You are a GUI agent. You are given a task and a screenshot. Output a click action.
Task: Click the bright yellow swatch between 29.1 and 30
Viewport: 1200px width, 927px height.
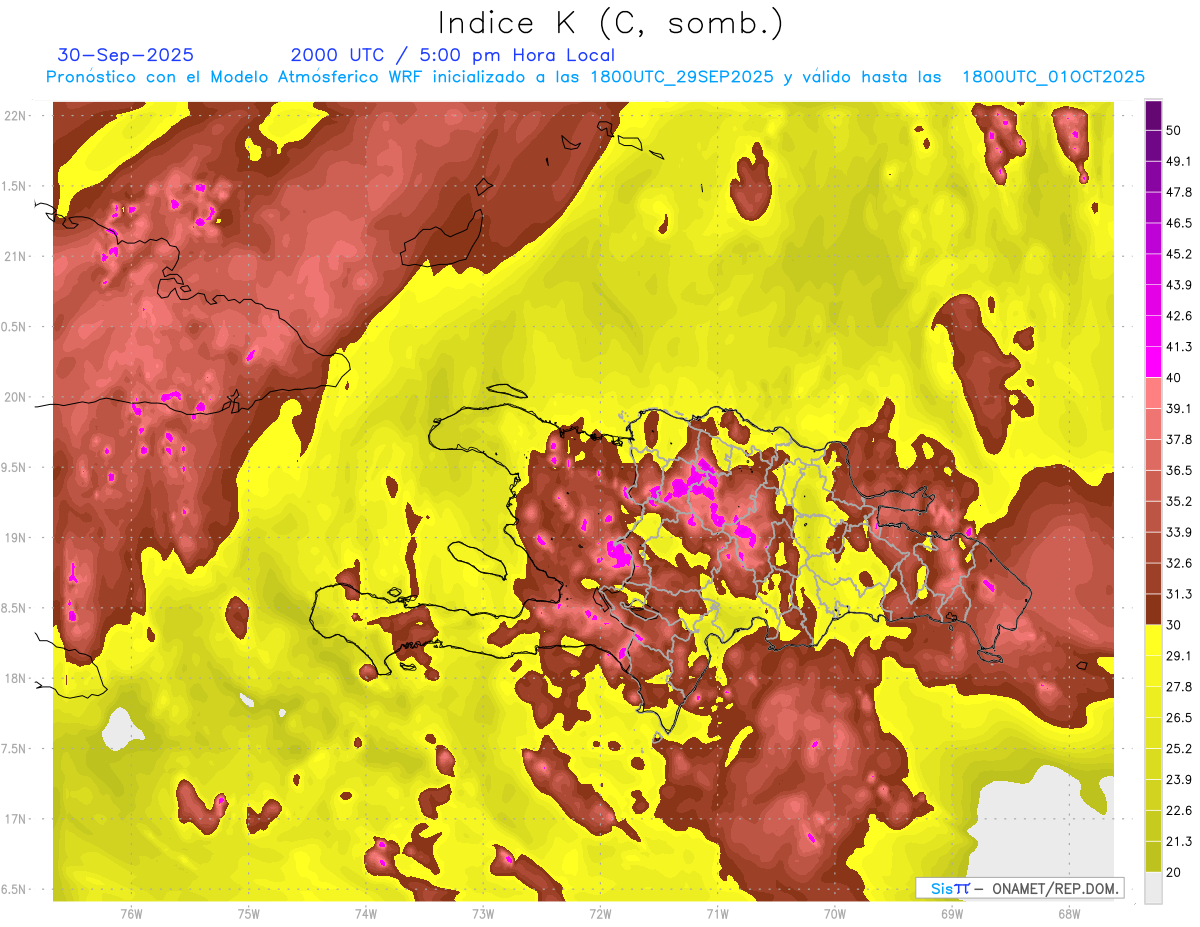[1153, 640]
